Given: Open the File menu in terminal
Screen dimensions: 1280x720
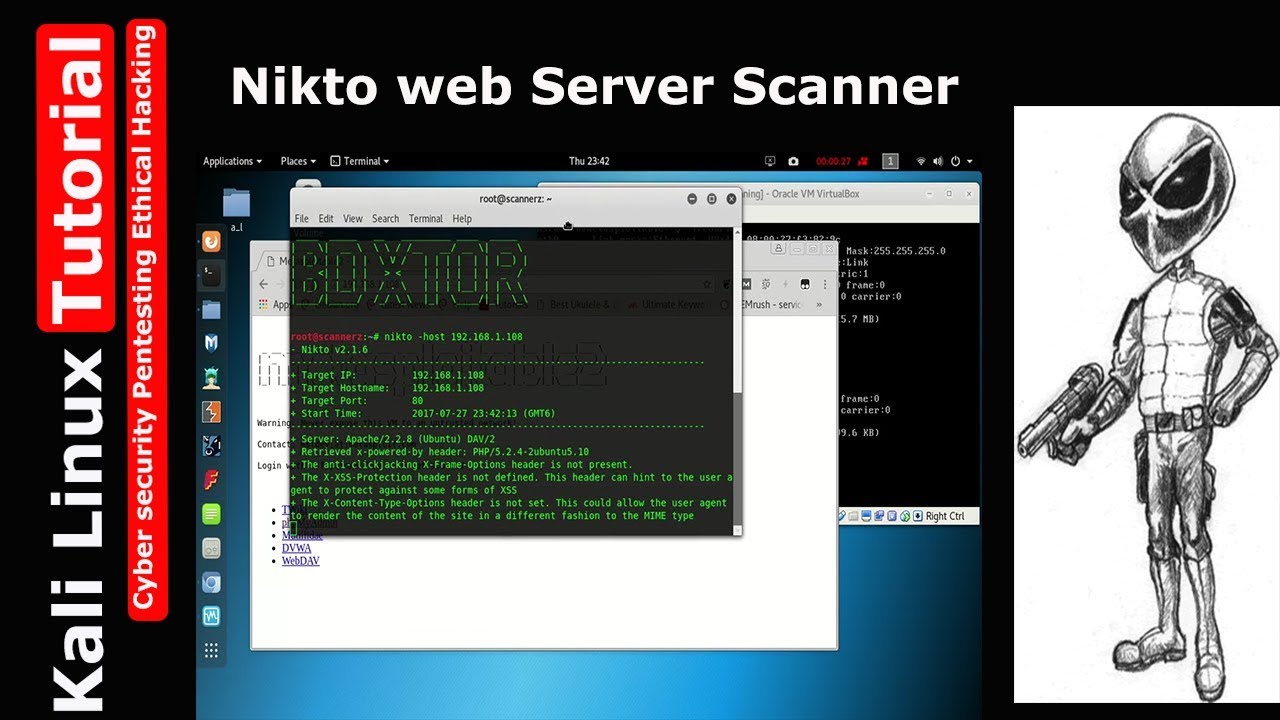Looking at the screenshot, I should pos(301,218).
